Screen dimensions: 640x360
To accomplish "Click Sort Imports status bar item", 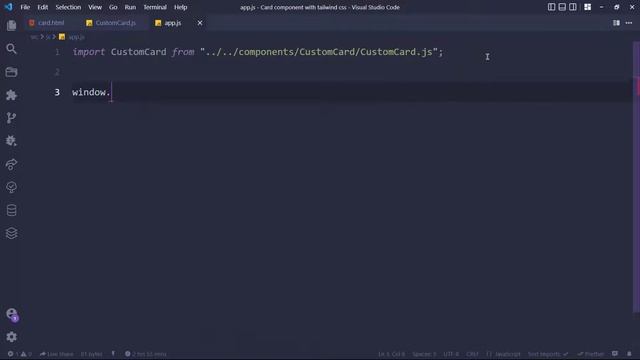I will pos(548,354).
